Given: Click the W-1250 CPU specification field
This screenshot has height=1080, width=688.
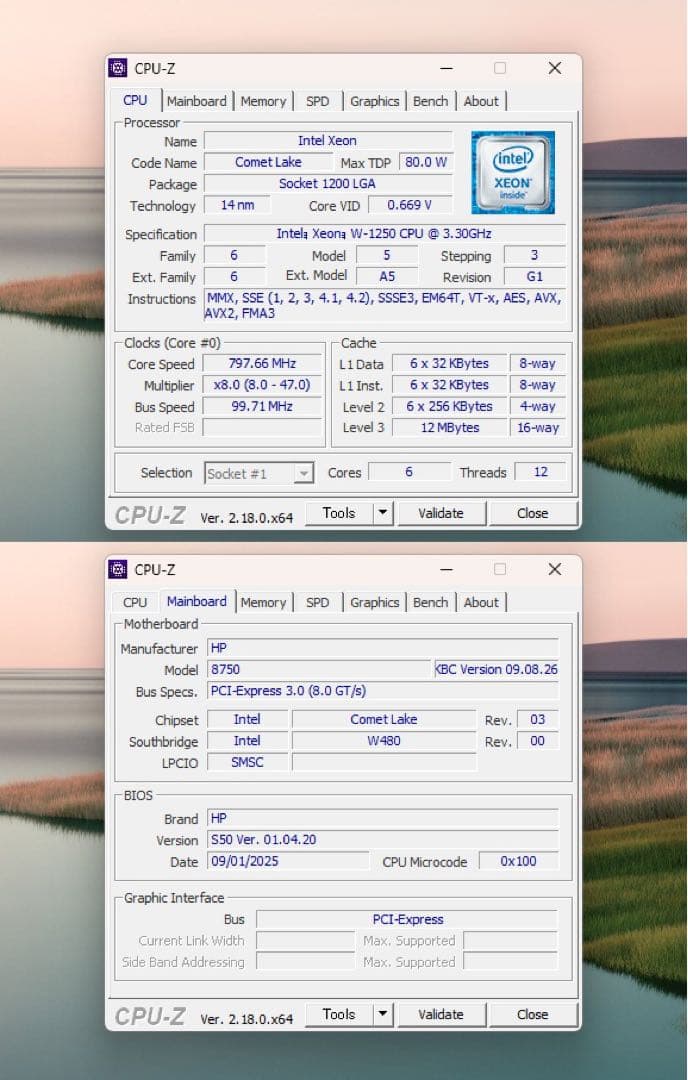Looking at the screenshot, I should click(x=384, y=233).
